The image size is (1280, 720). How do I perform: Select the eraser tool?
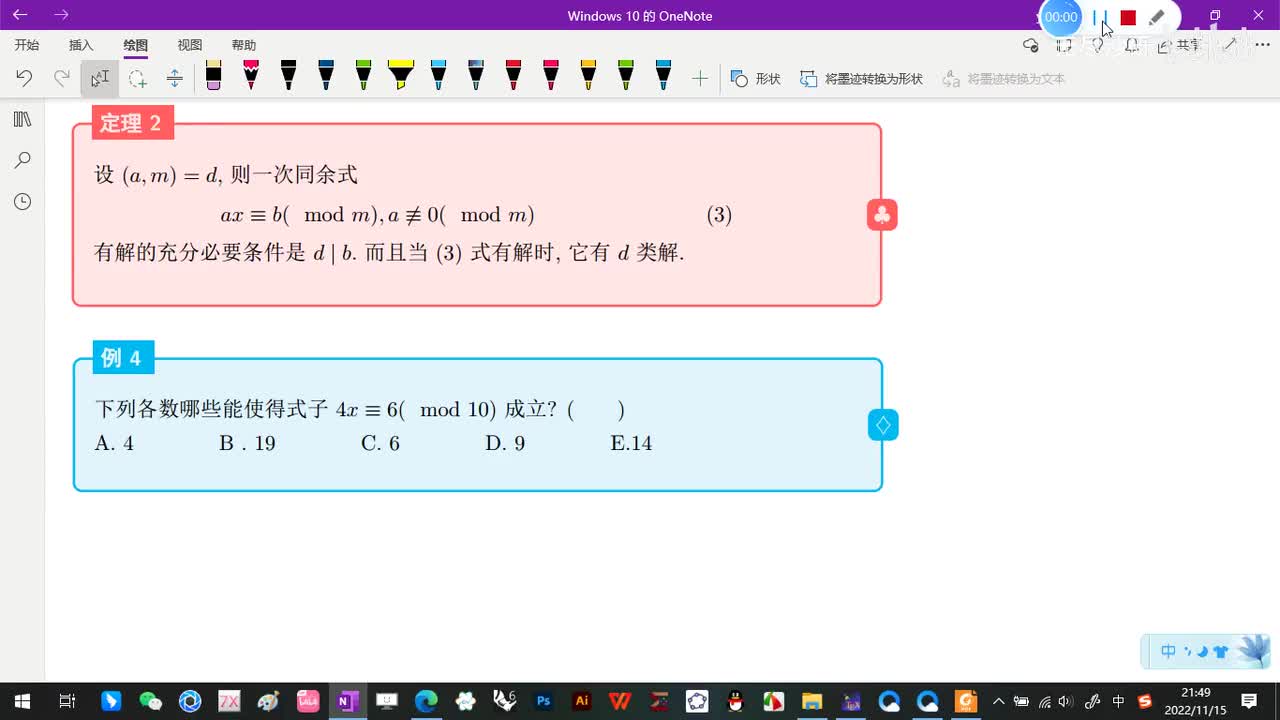click(x=213, y=75)
